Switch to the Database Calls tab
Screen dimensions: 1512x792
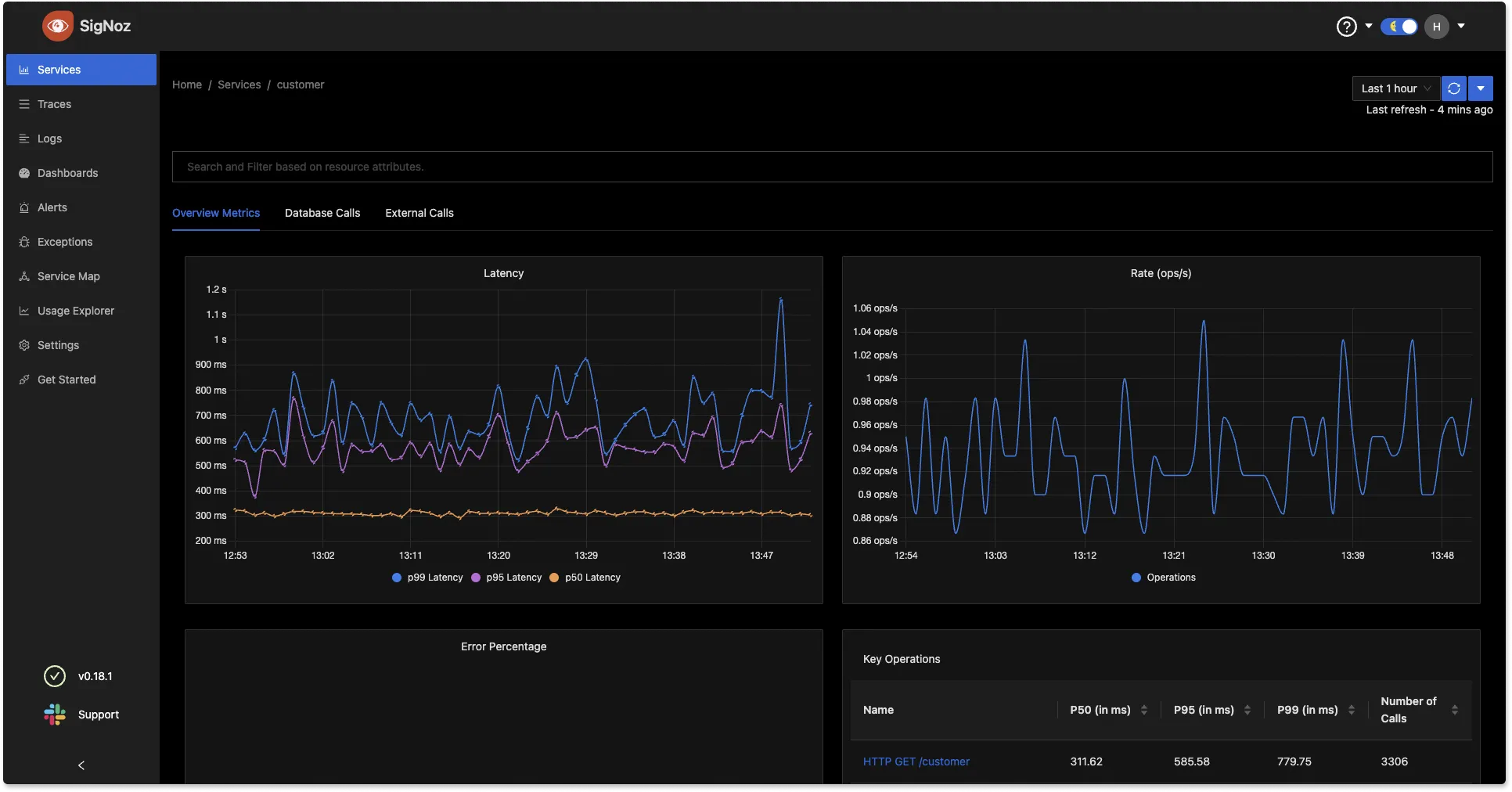tap(322, 213)
